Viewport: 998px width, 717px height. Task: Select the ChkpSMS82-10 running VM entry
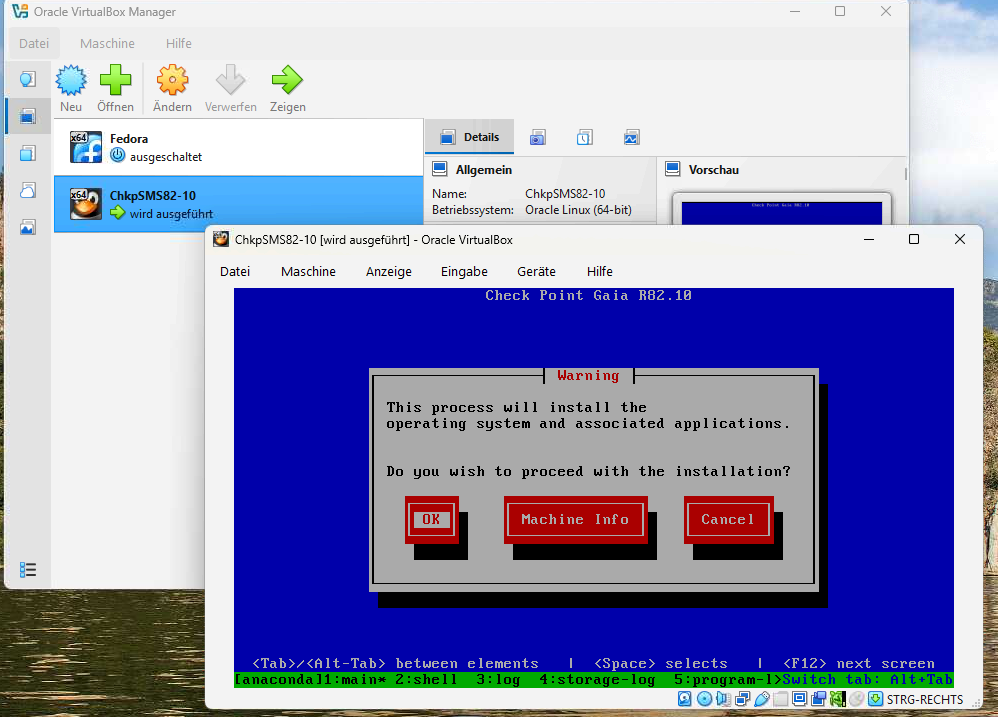tap(239, 204)
